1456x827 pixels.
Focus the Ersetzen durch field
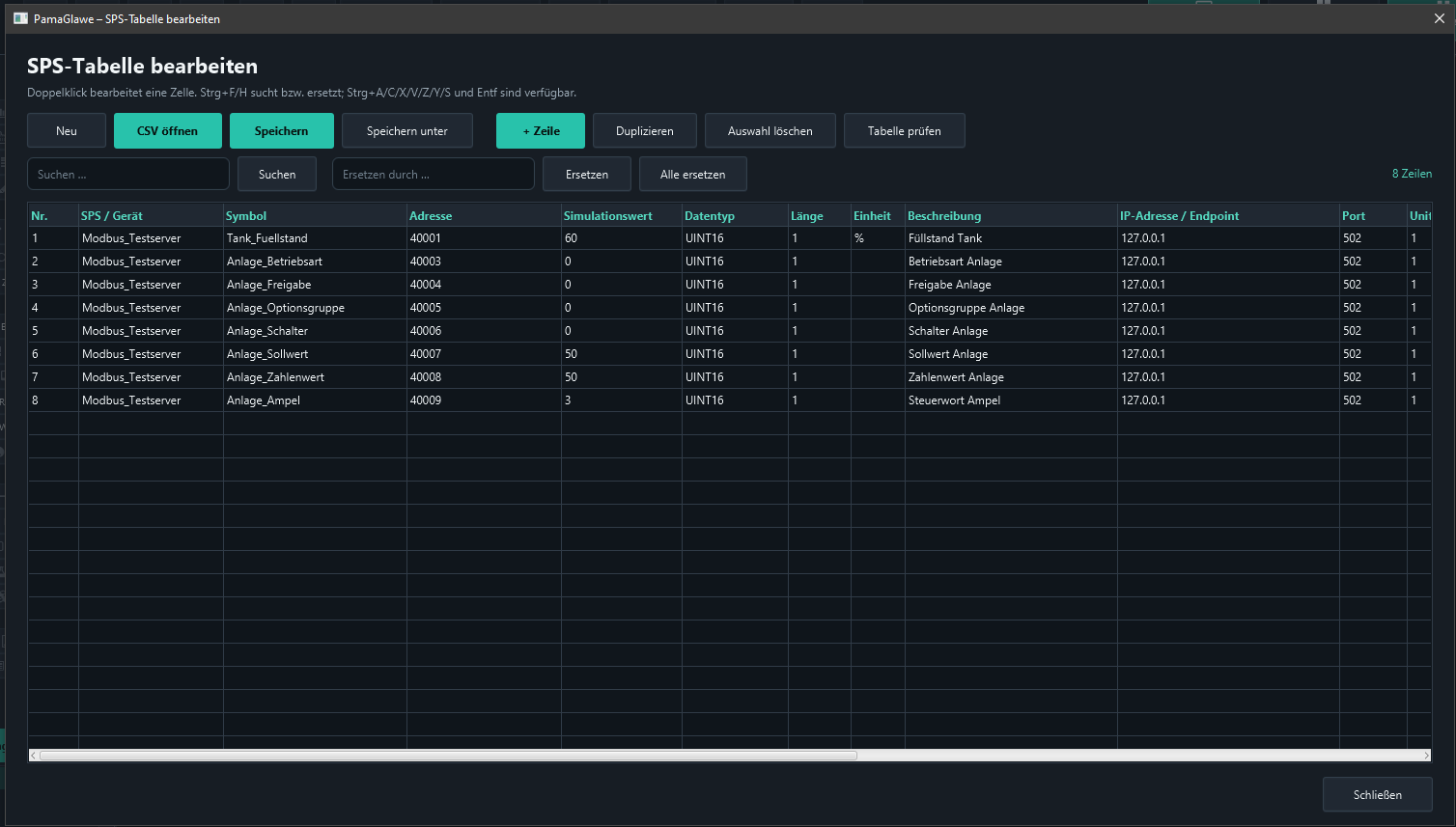click(x=434, y=175)
